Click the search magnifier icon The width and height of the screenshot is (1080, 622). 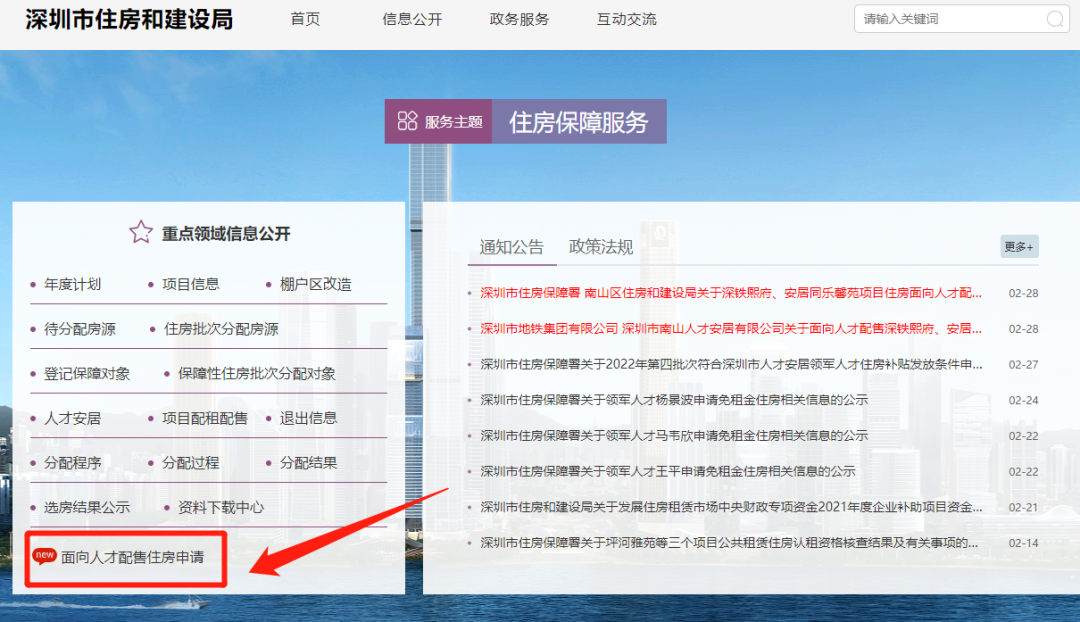tap(1055, 19)
